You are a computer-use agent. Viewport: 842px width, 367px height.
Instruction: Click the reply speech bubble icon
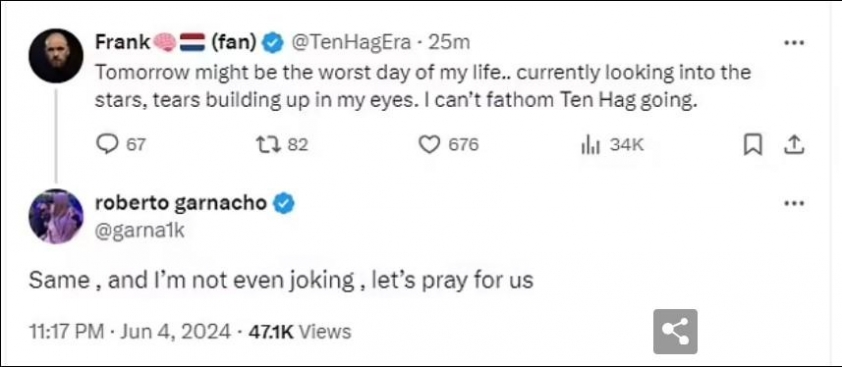[106, 144]
